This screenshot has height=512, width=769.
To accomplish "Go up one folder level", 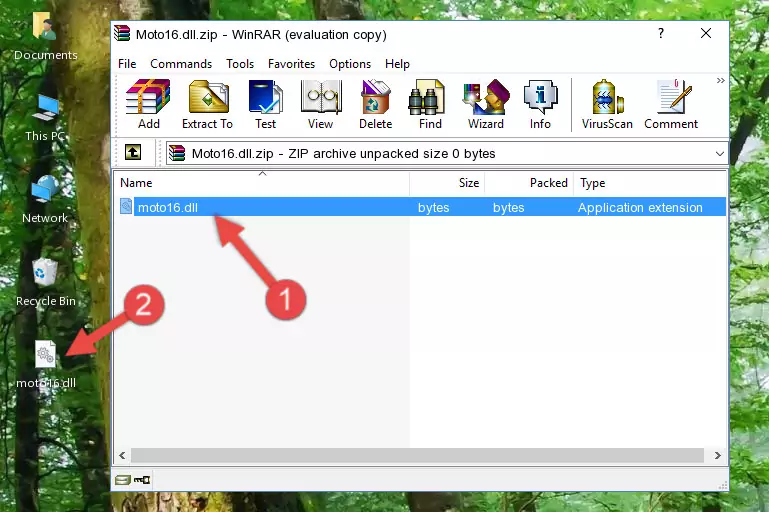I will (x=133, y=153).
